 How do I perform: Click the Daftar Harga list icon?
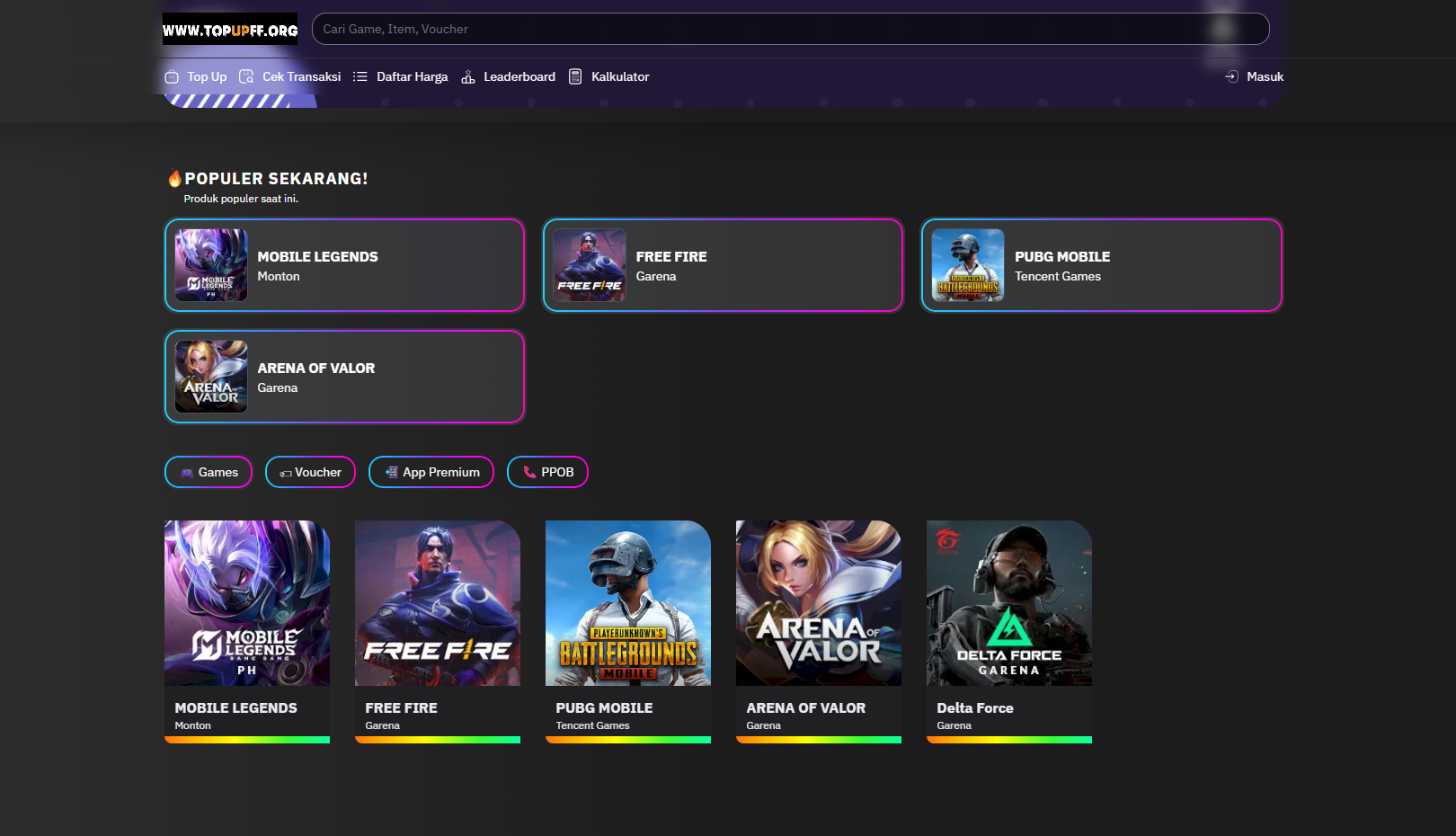(x=360, y=77)
